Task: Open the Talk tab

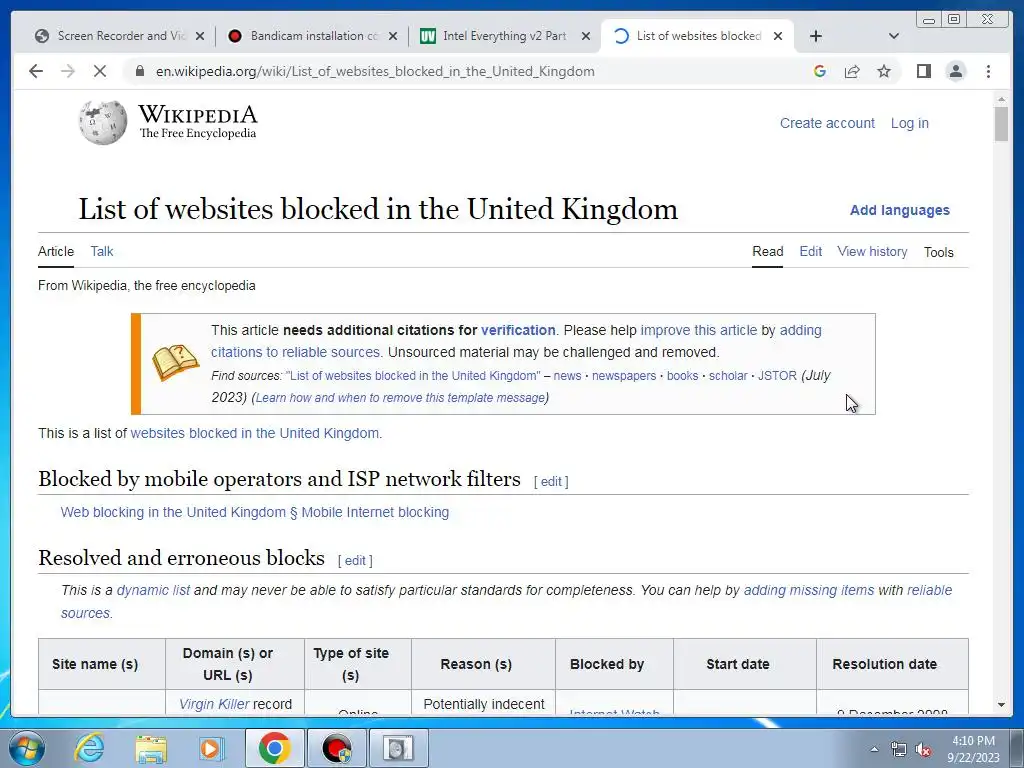Action: pyautogui.click(x=102, y=251)
